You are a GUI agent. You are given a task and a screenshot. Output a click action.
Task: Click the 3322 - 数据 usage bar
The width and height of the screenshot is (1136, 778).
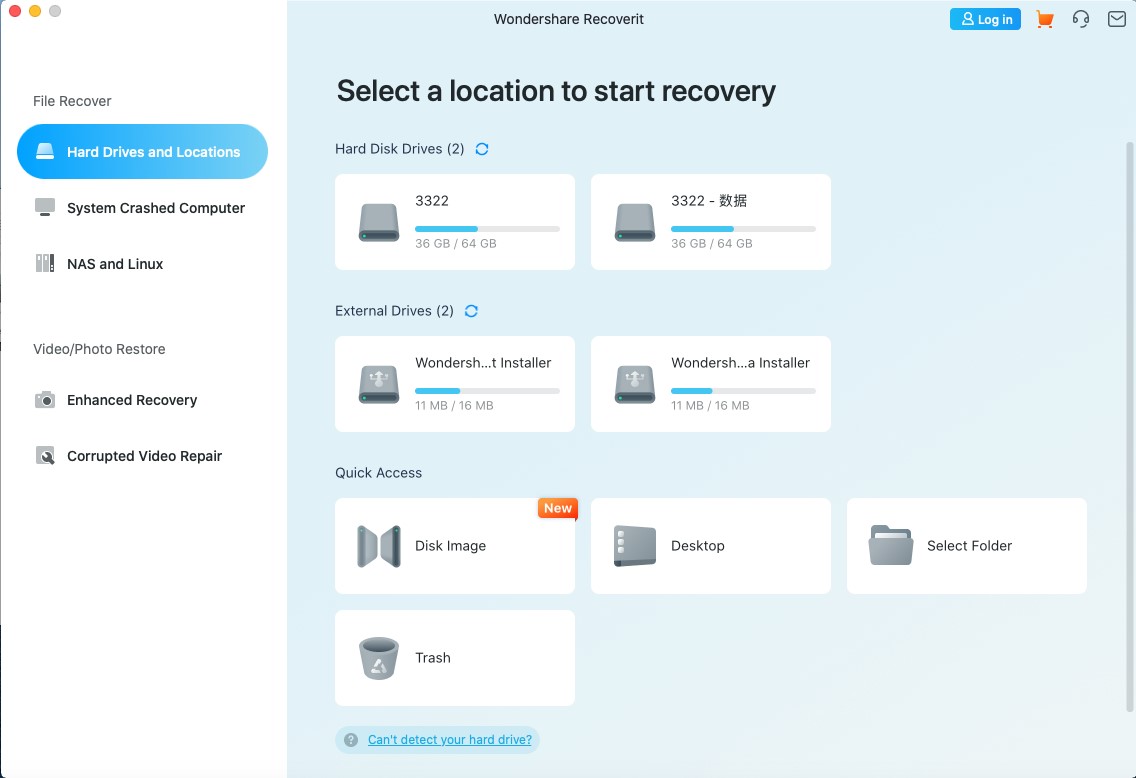coord(743,229)
